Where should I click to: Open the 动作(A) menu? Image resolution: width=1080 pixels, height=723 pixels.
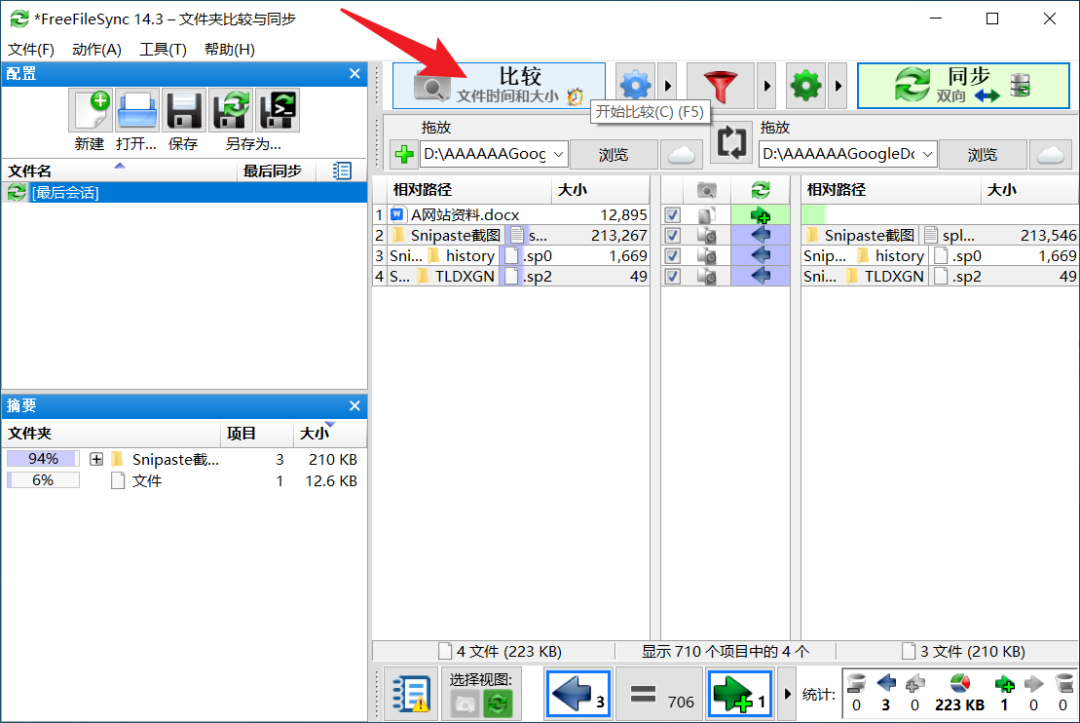pos(96,50)
